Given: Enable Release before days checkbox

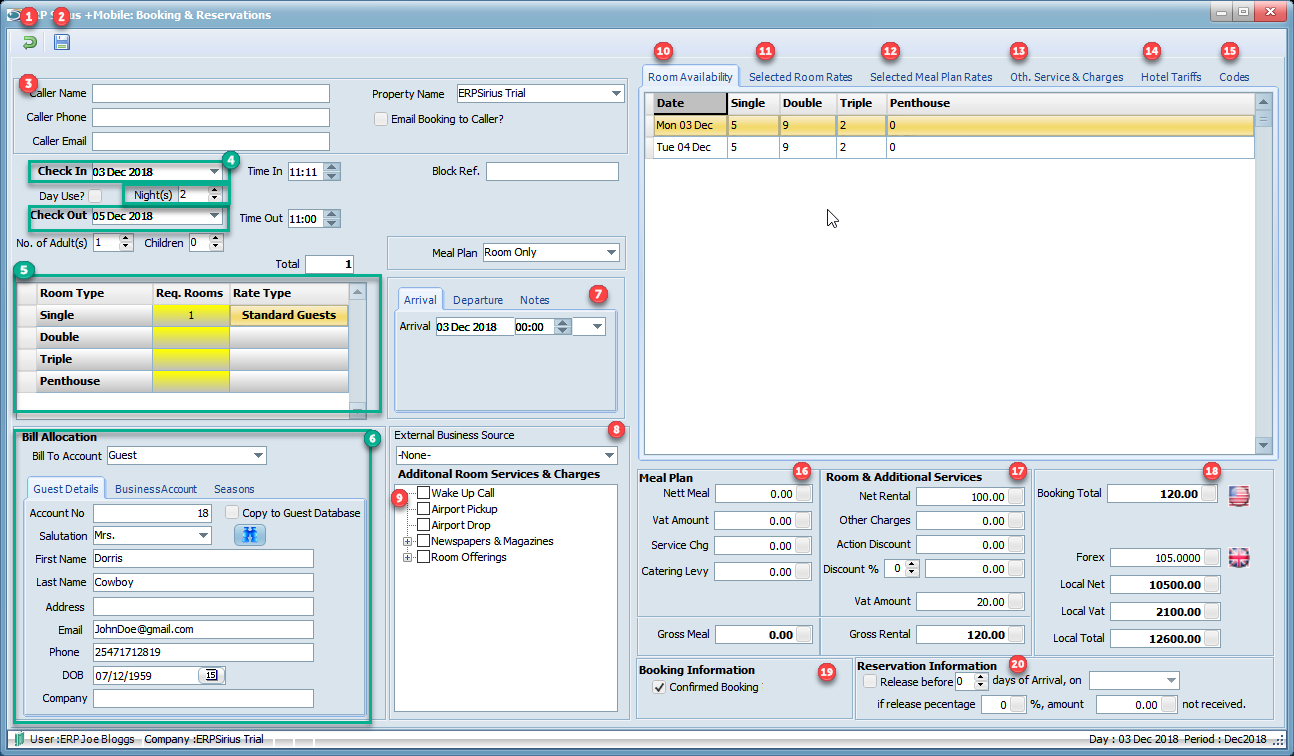Looking at the screenshot, I should pos(870,681).
